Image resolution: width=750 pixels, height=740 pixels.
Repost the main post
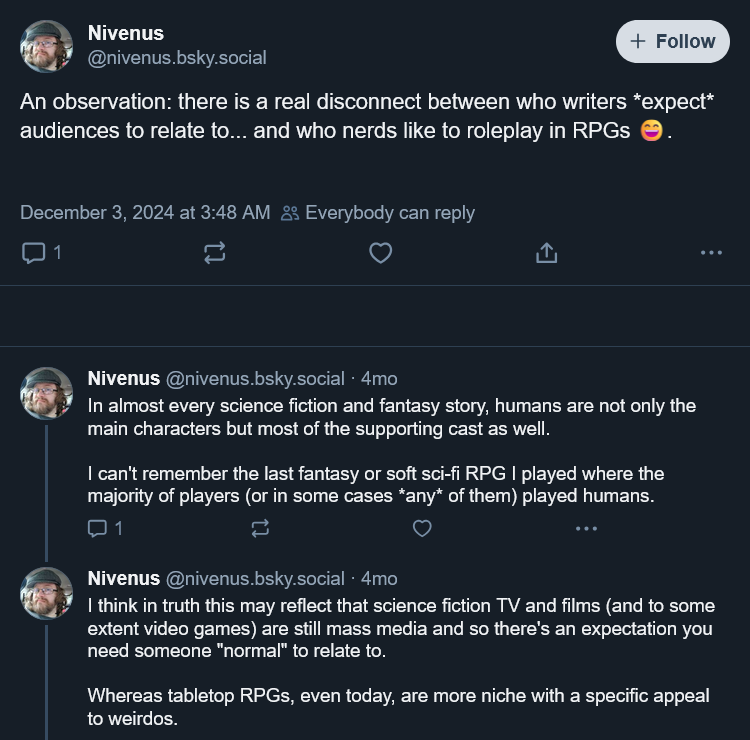click(214, 253)
